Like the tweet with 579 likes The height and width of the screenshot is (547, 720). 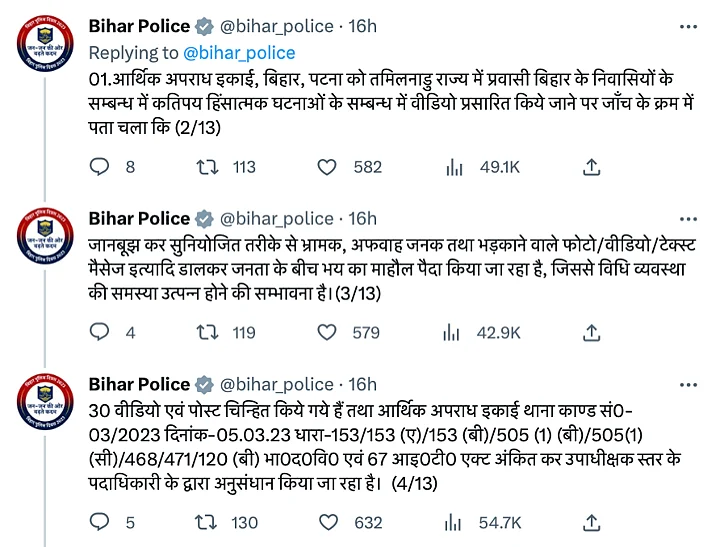(326, 333)
